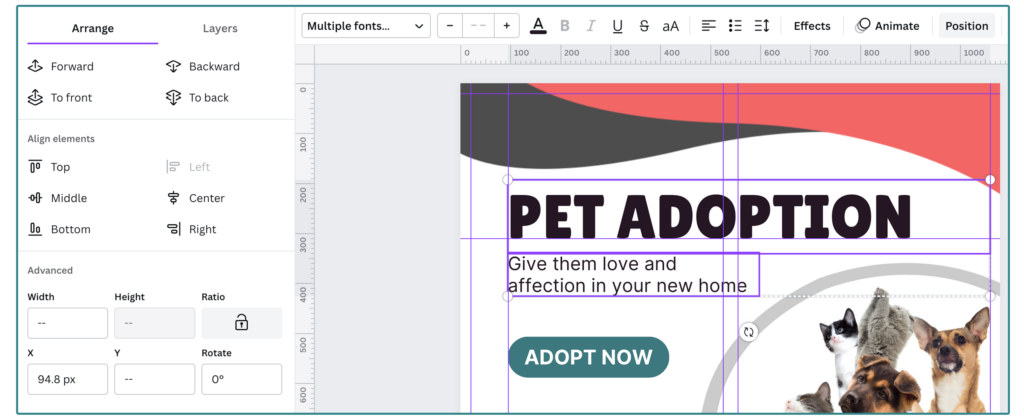Open the text color picker
Screen dimensions: 1024x420
tap(538, 26)
